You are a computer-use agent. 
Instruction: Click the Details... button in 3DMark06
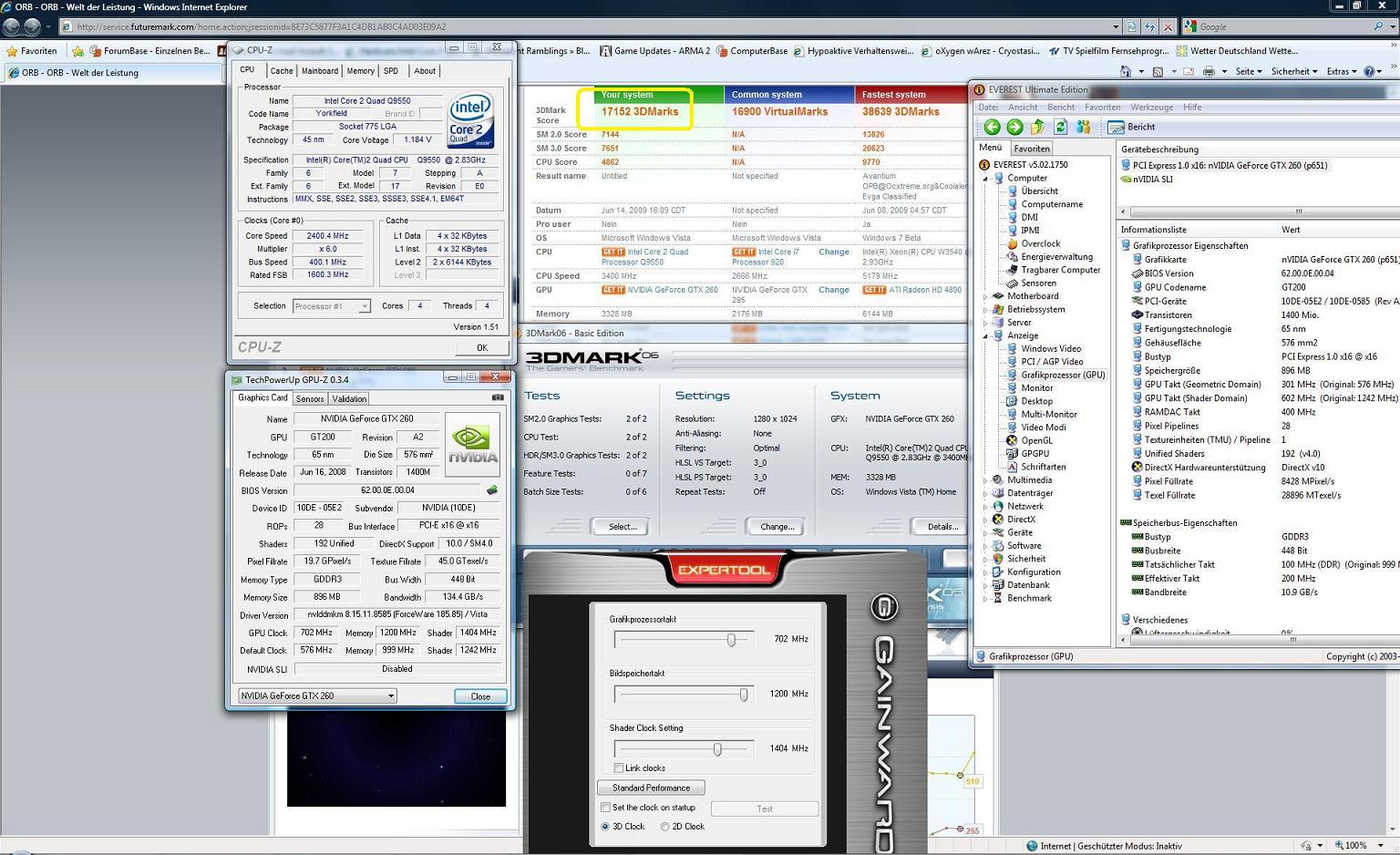(x=939, y=526)
